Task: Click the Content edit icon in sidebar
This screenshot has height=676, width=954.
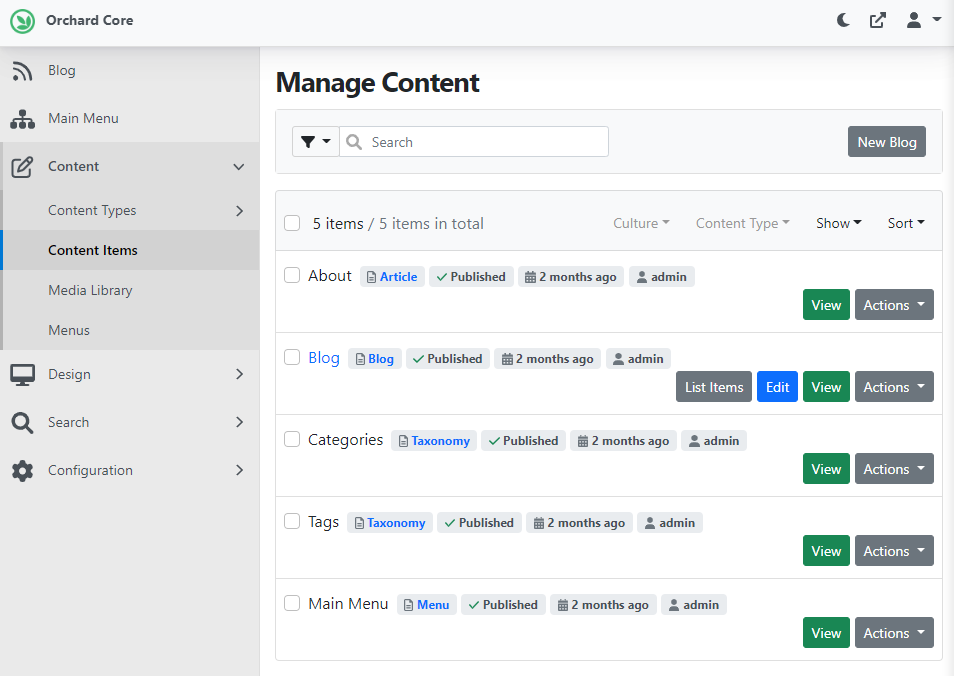Action: click(23, 167)
